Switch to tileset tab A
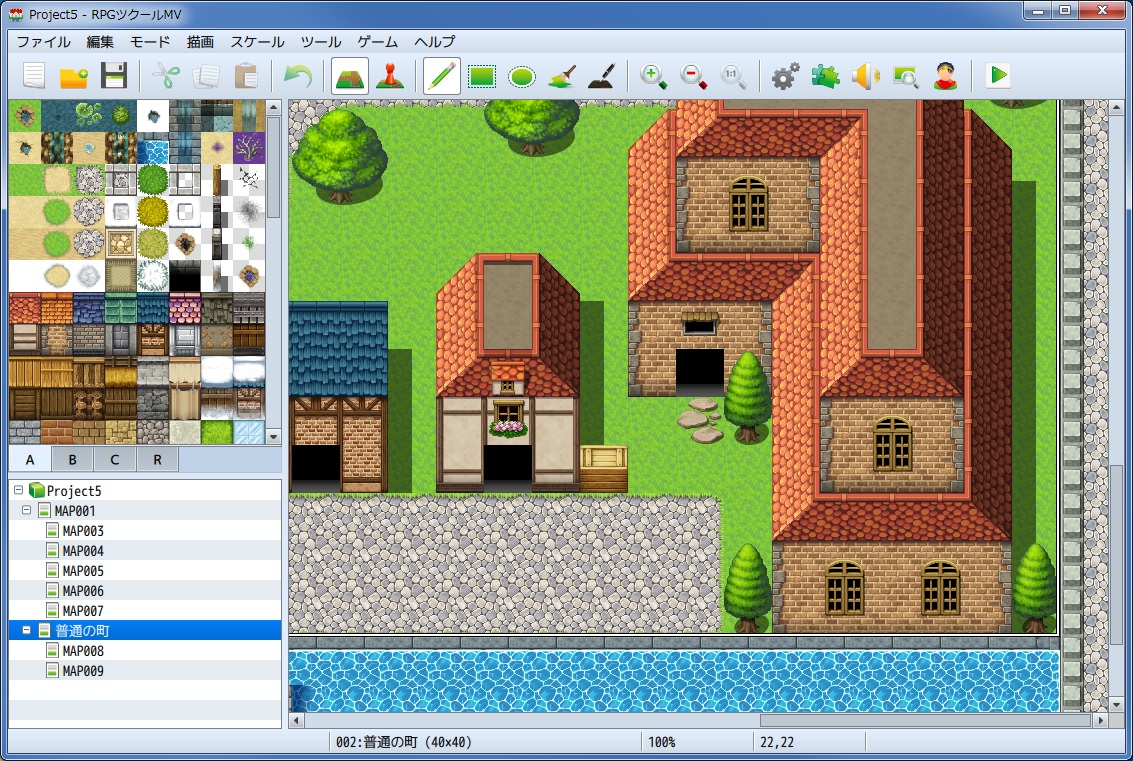This screenshot has height=761, width=1133. click(30, 460)
